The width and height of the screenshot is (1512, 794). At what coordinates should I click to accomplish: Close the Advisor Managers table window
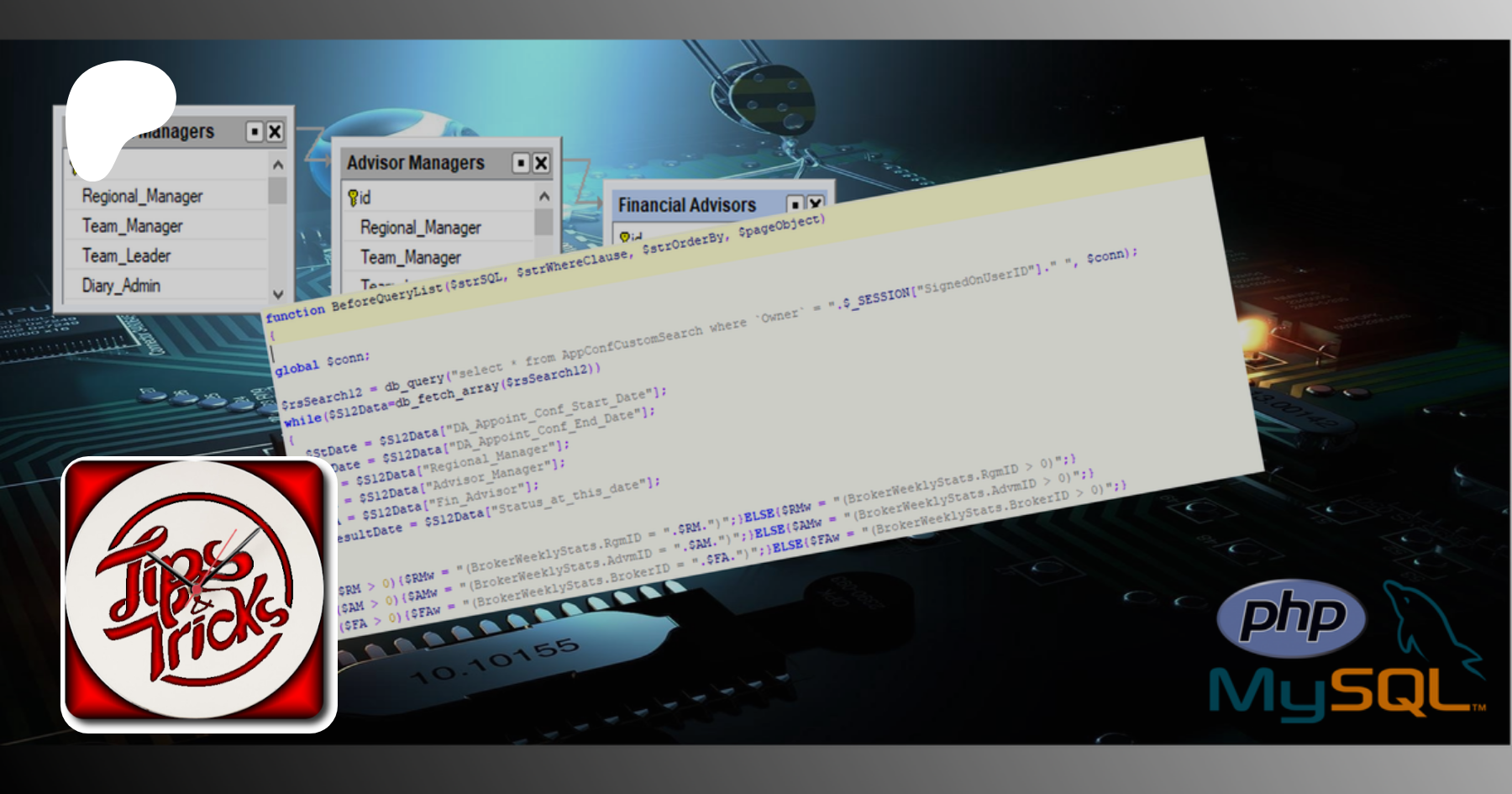click(541, 163)
